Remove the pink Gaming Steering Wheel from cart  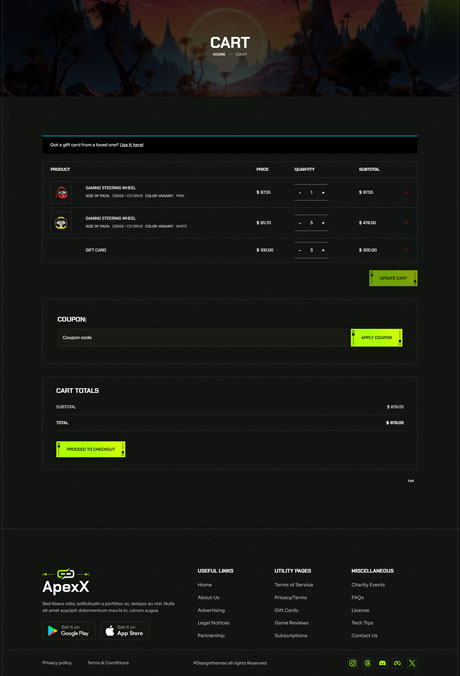pos(406,192)
